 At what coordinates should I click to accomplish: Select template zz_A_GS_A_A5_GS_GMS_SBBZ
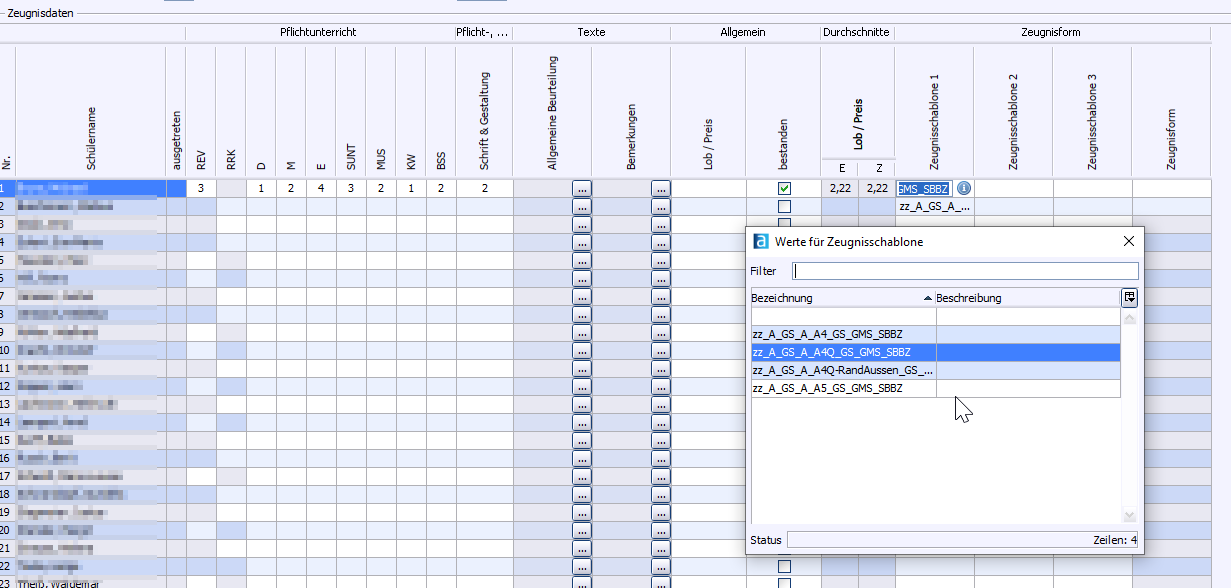[x=842, y=388]
